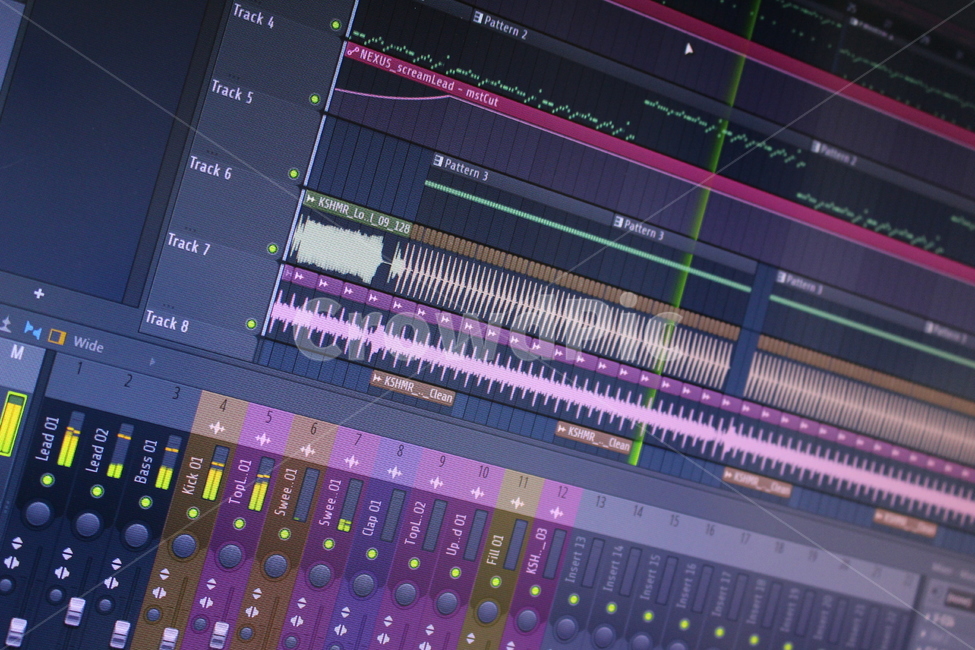This screenshot has height=650, width=975.
Task: Mute the Clap 01 mixer channel
Action: click(372, 554)
